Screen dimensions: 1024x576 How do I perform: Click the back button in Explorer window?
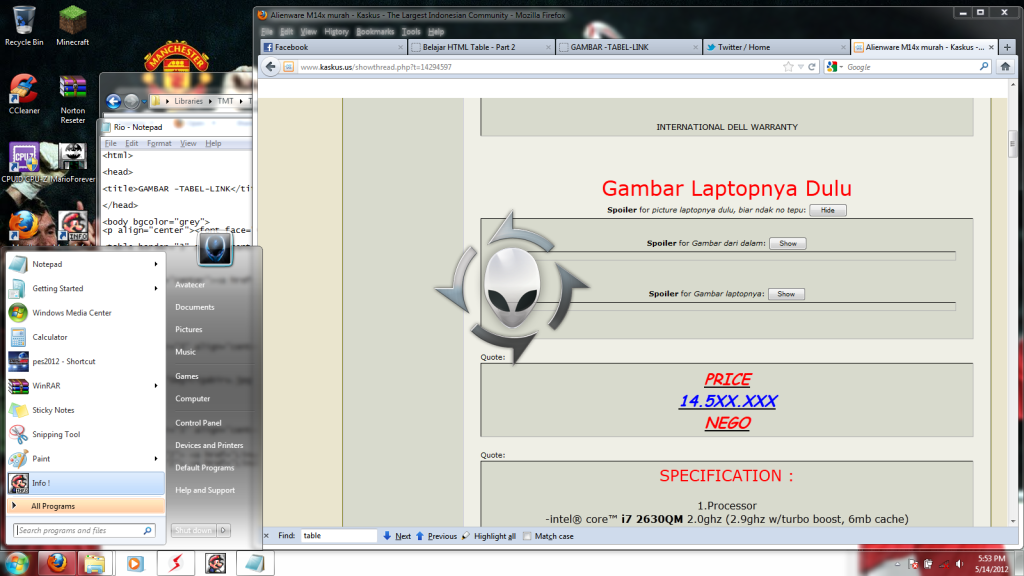(114, 101)
